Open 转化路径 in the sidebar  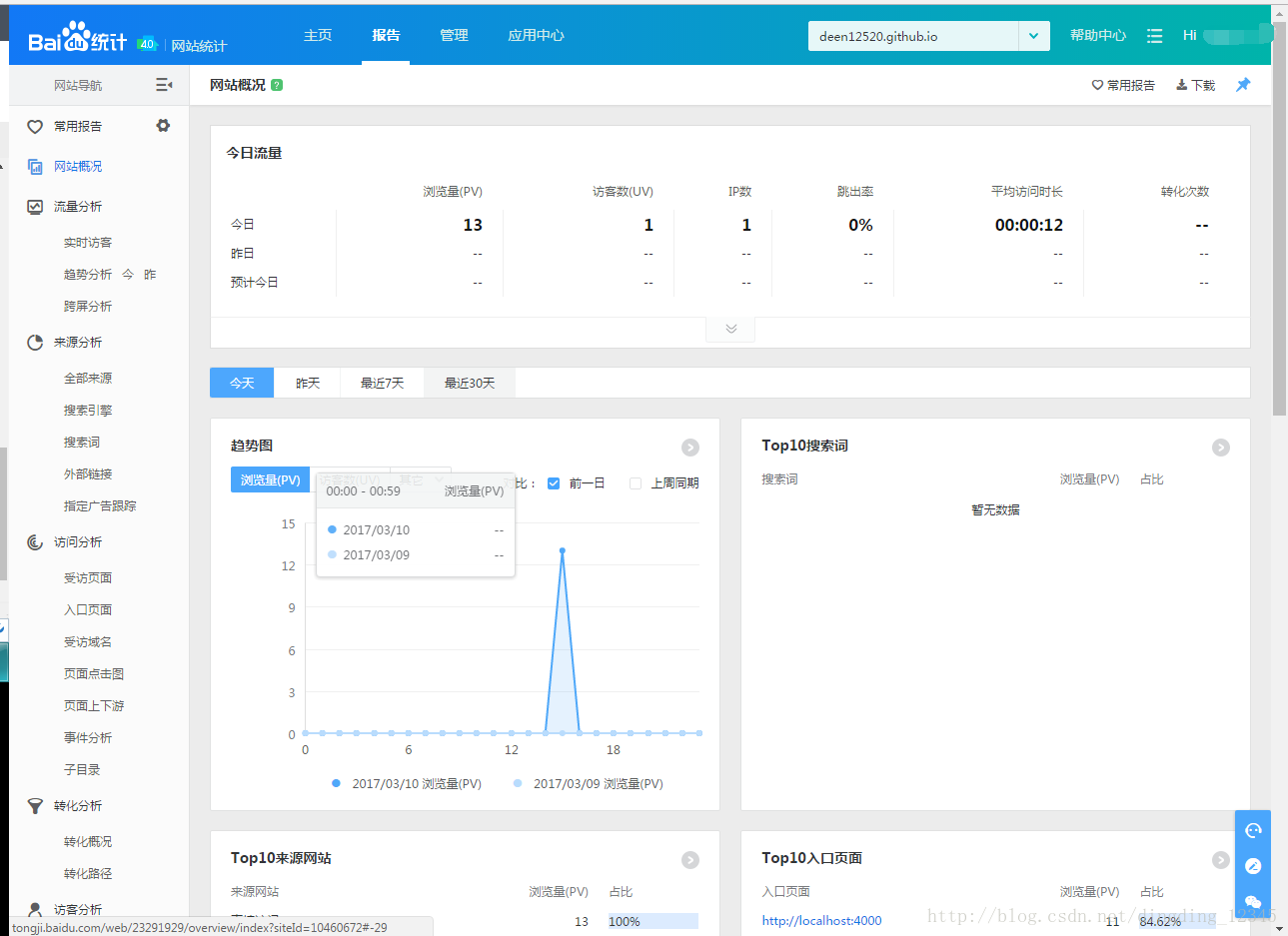(x=88, y=874)
